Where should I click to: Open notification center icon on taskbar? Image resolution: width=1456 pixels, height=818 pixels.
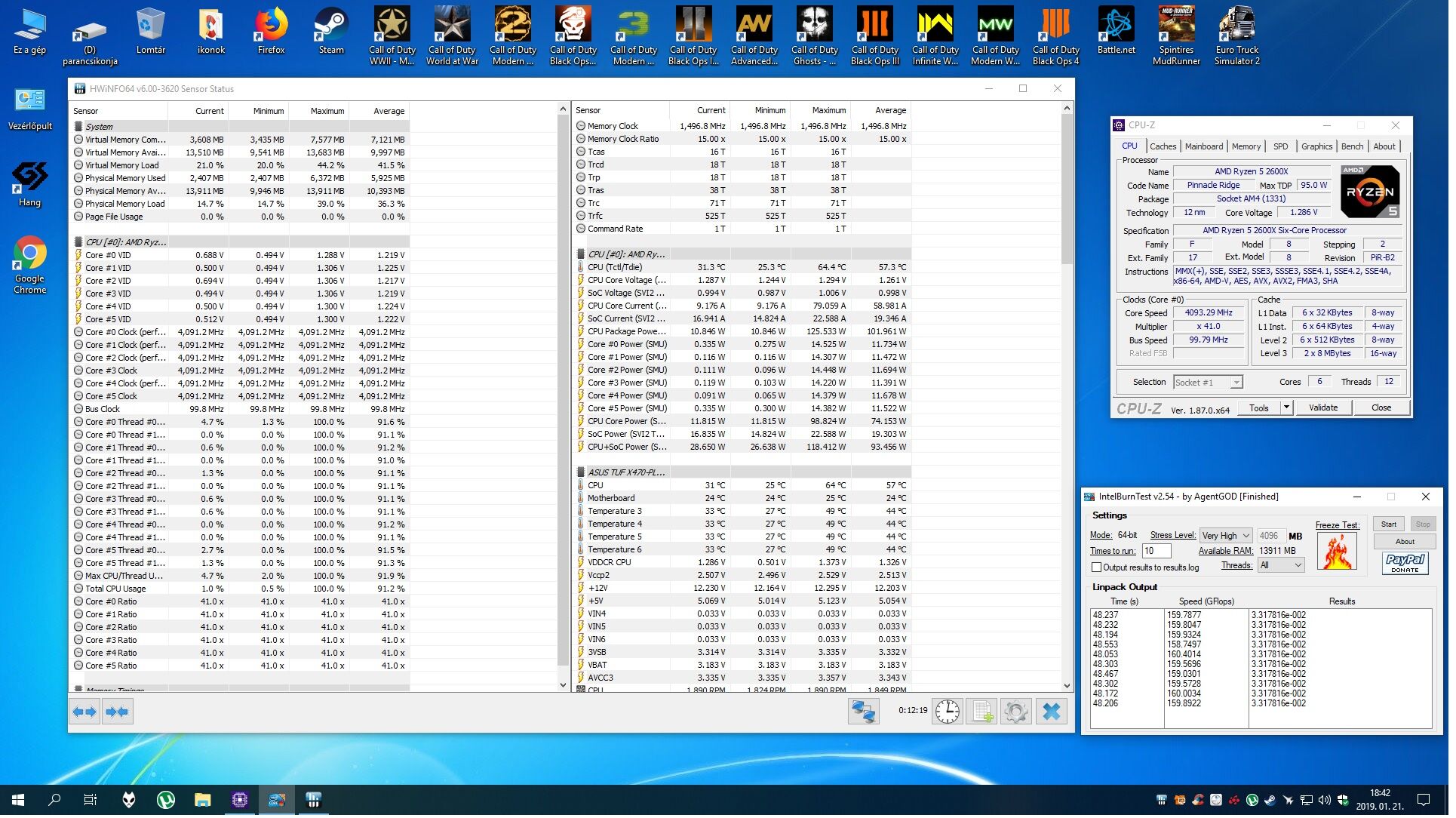(x=1431, y=804)
